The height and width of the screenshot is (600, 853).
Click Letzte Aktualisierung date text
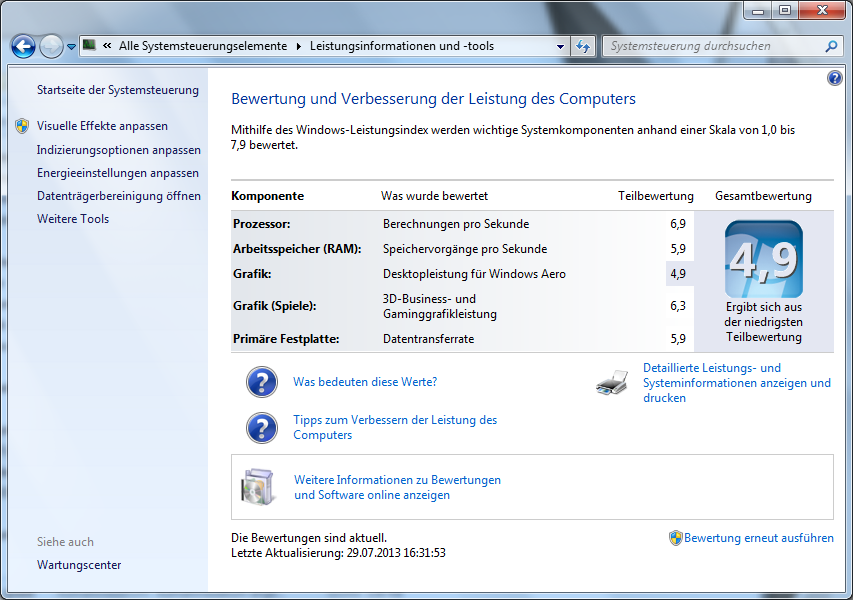point(338,553)
